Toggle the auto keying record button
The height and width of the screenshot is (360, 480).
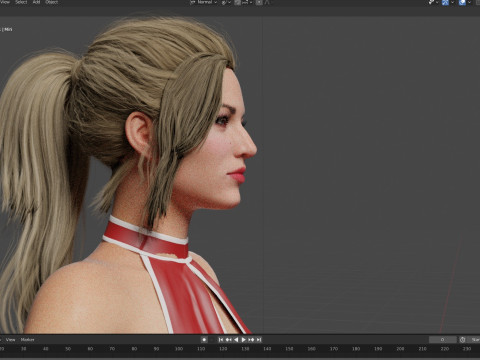tap(204, 340)
